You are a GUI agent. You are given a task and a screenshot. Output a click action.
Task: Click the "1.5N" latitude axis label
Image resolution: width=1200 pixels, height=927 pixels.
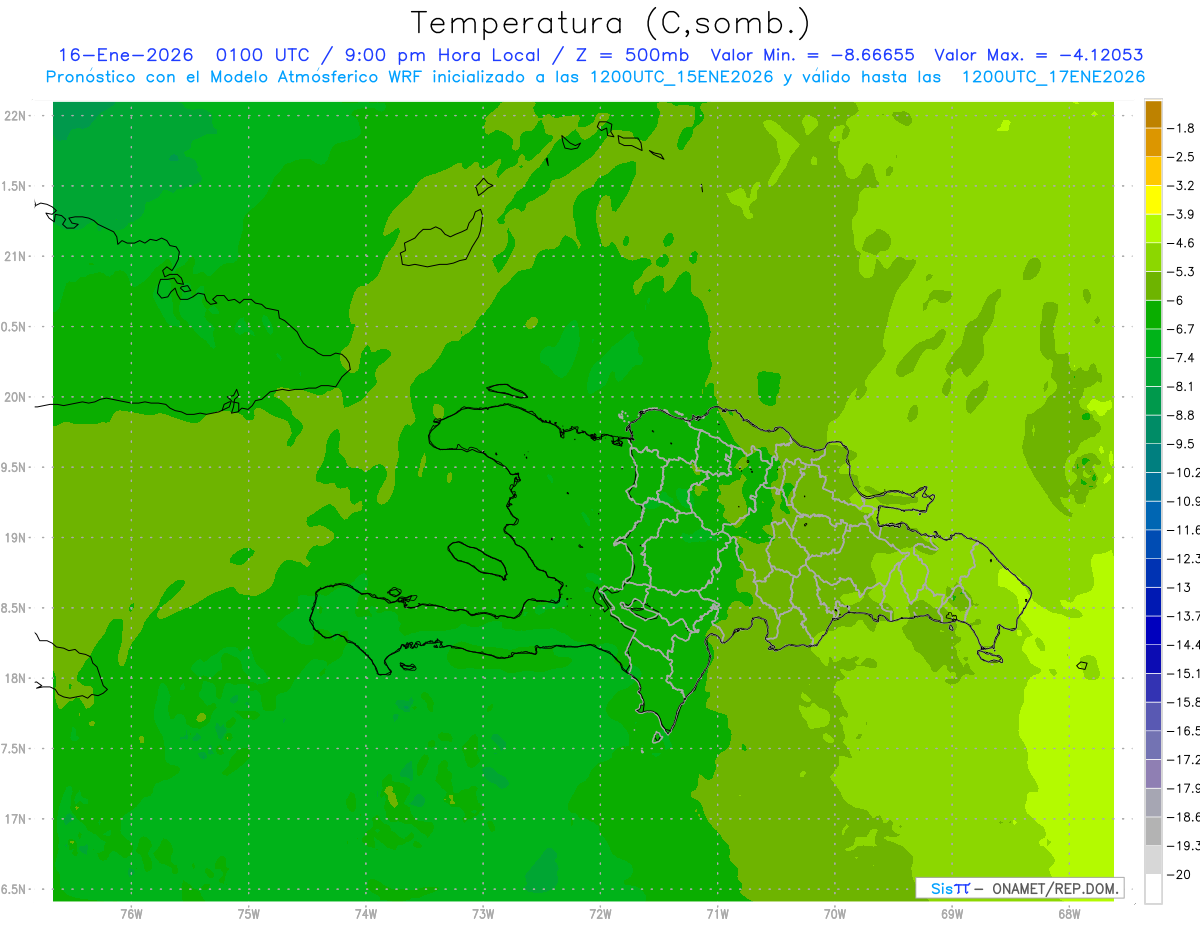pyautogui.click(x=15, y=187)
